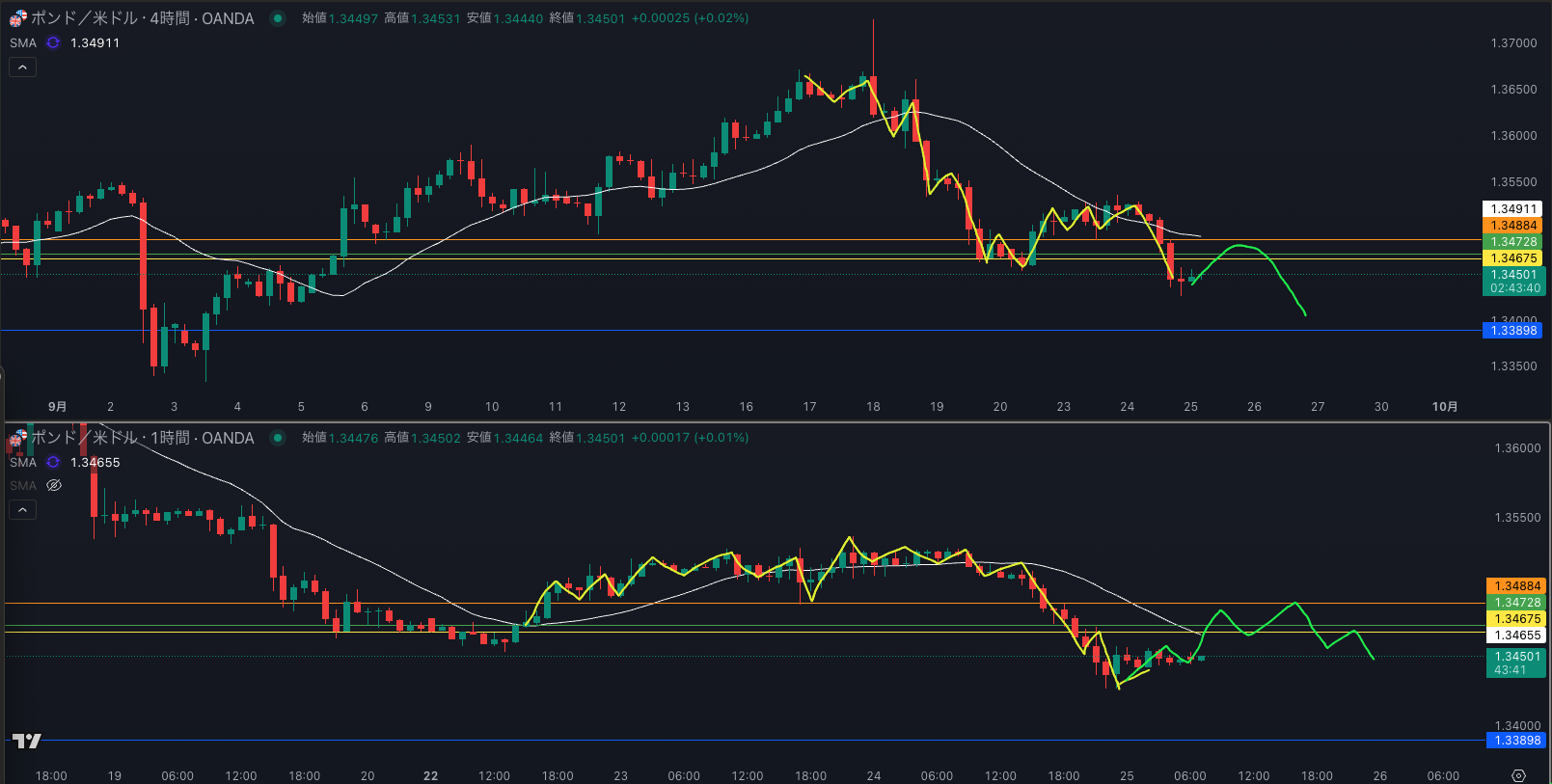Collapse the indicator legend in 4-hour chart
The width and height of the screenshot is (1552, 784).
22,67
